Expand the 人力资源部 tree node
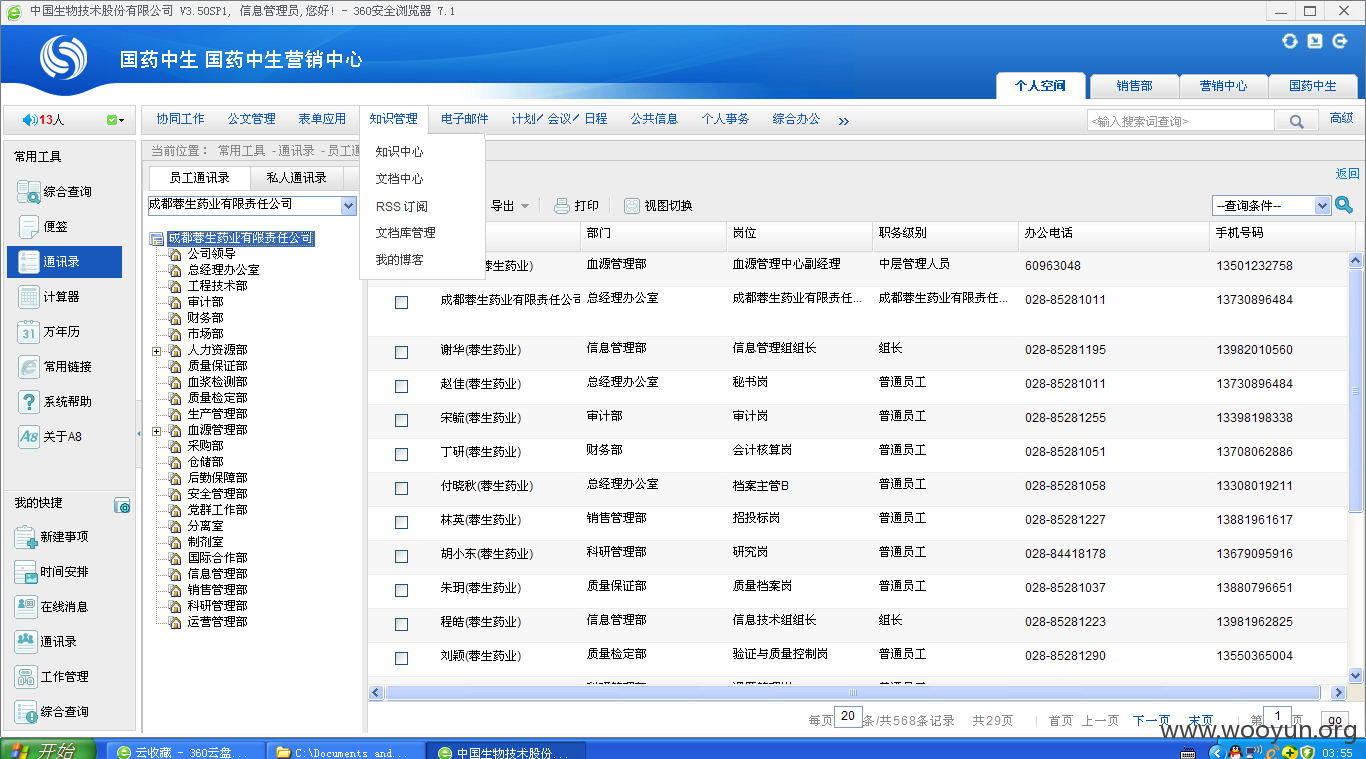Screen dimensions: 1366x759 click(156, 351)
